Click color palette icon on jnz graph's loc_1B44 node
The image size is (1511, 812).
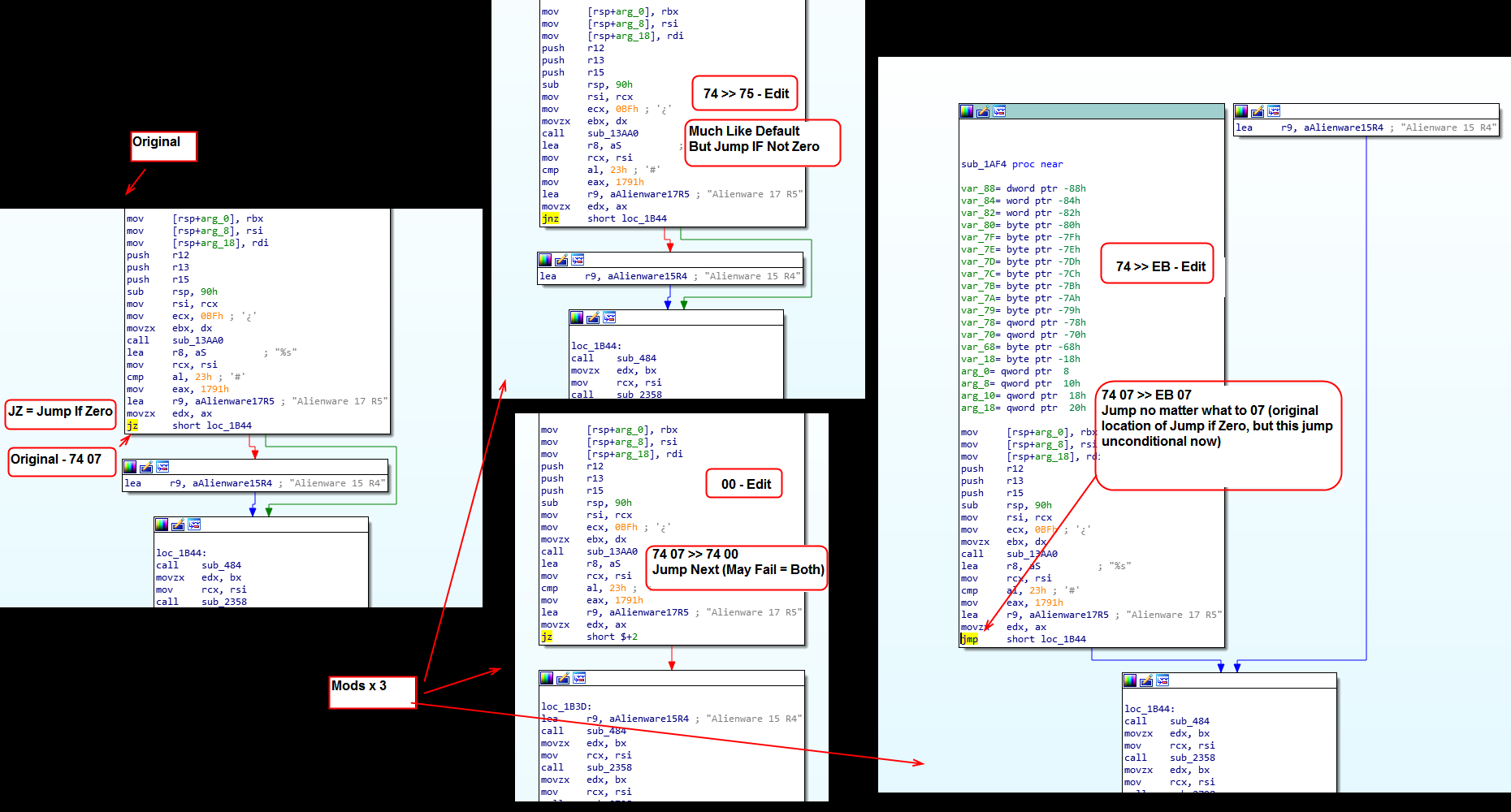[577, 317]
